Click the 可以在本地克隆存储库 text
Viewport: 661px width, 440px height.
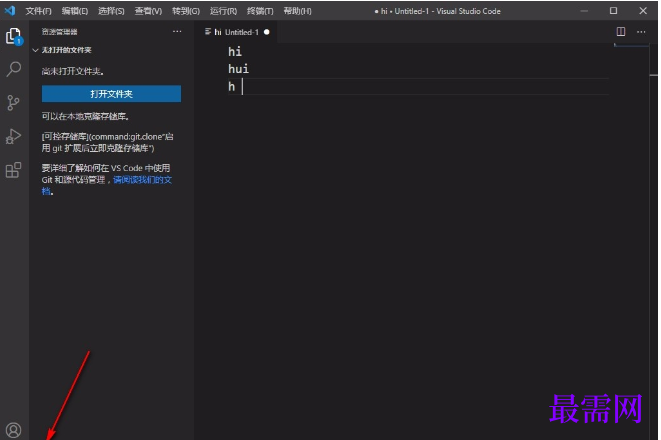tap(85, 116)
